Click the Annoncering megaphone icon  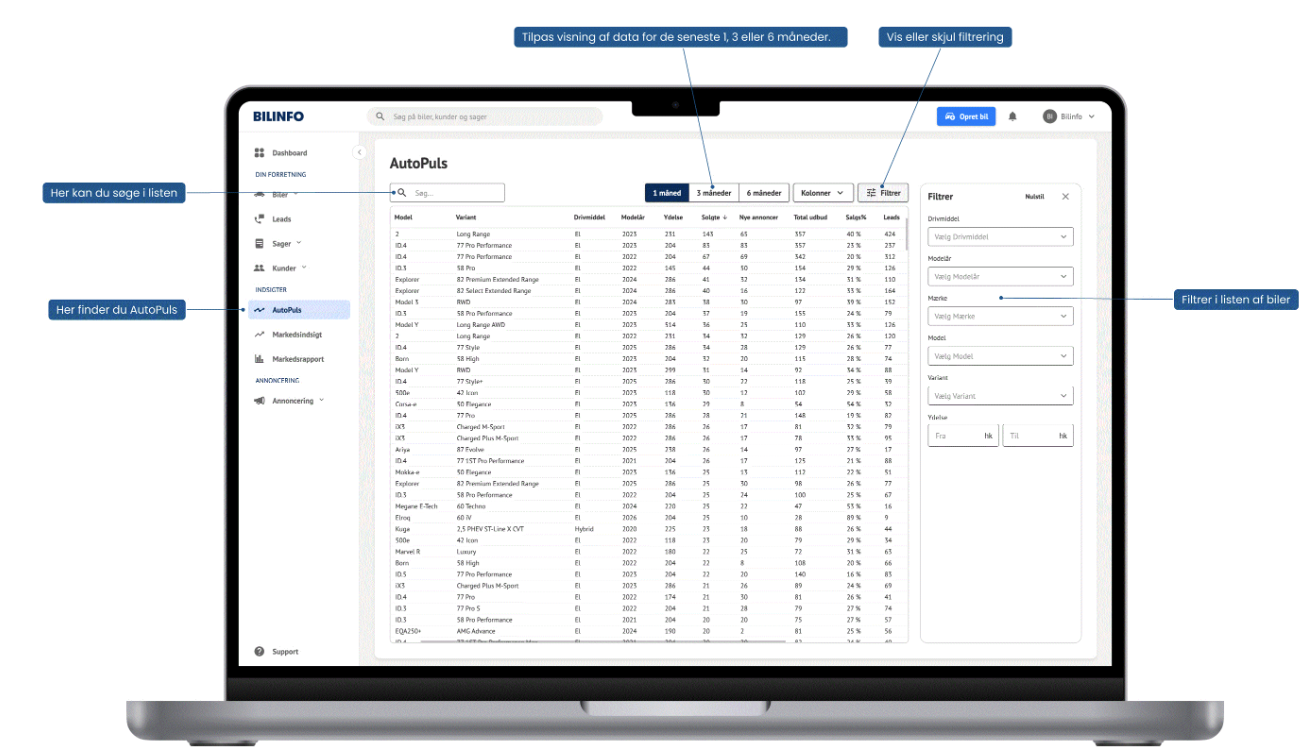259,401
